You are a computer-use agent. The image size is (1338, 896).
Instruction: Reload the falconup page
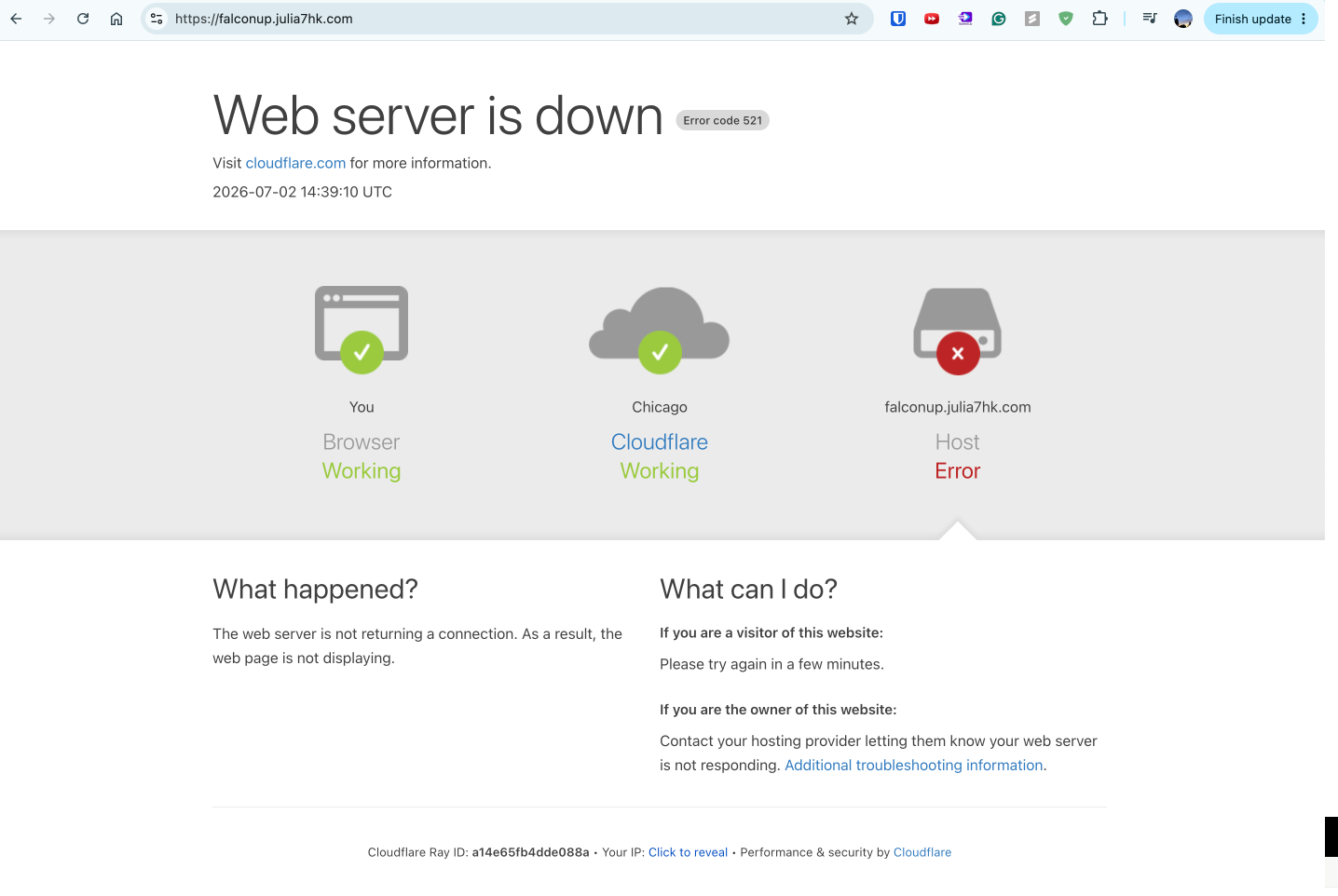tap(83, 19)
